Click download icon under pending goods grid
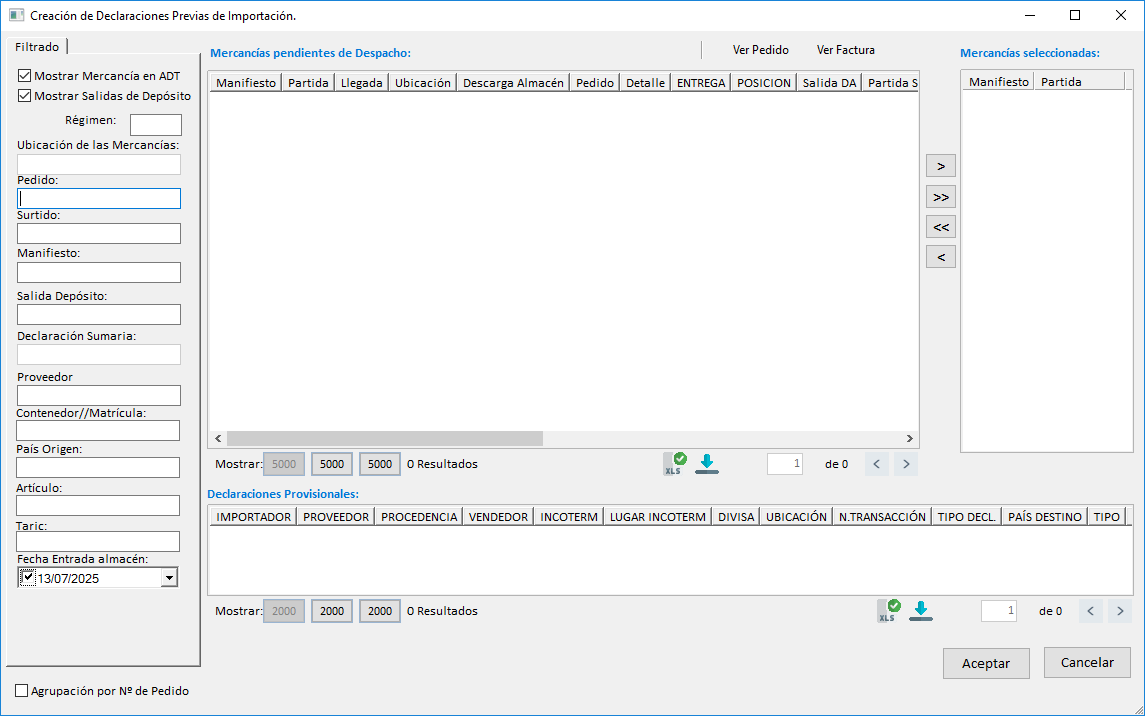 (707, 463)
